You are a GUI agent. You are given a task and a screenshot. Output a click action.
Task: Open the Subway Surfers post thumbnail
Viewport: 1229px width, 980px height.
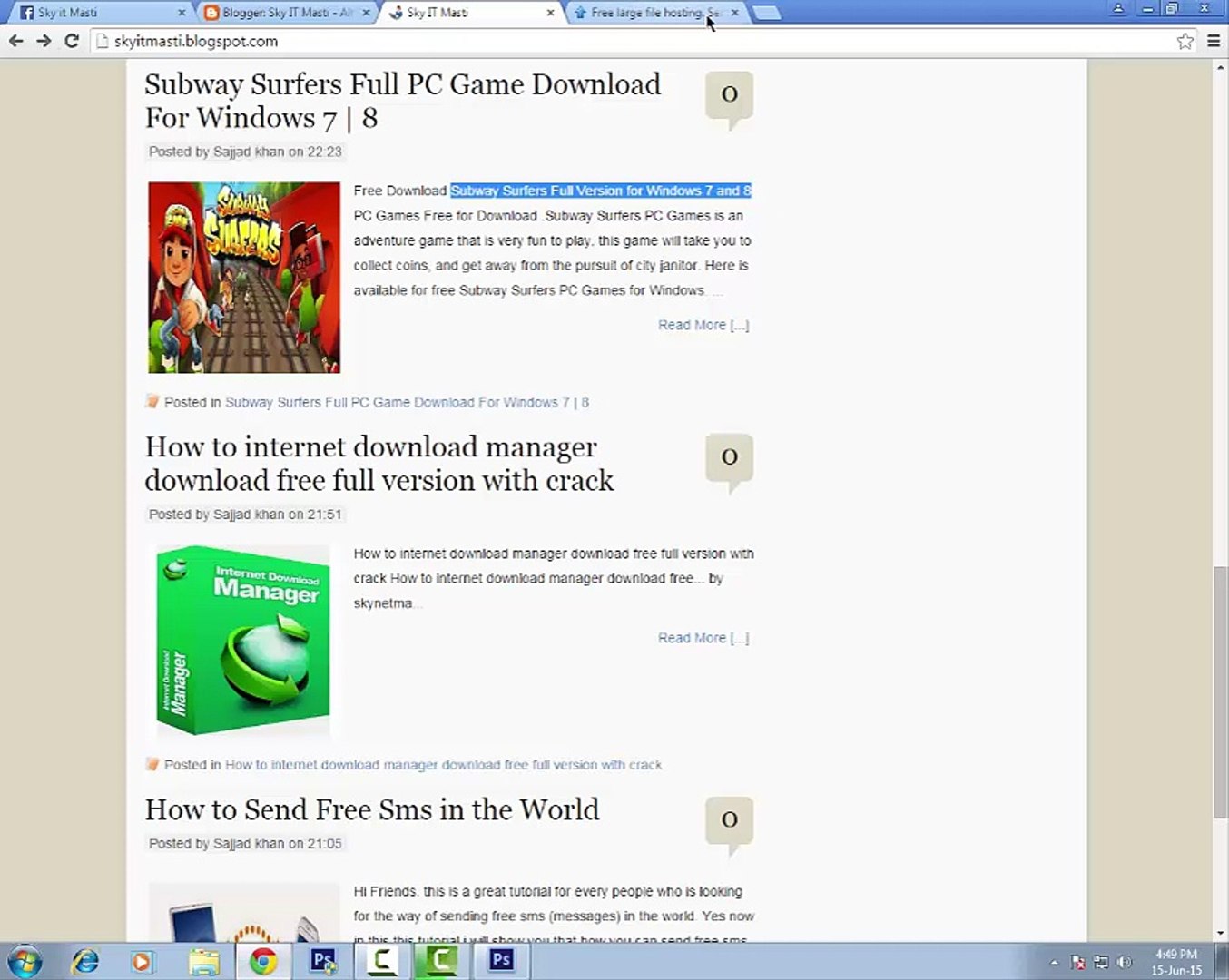pos(244,278)
